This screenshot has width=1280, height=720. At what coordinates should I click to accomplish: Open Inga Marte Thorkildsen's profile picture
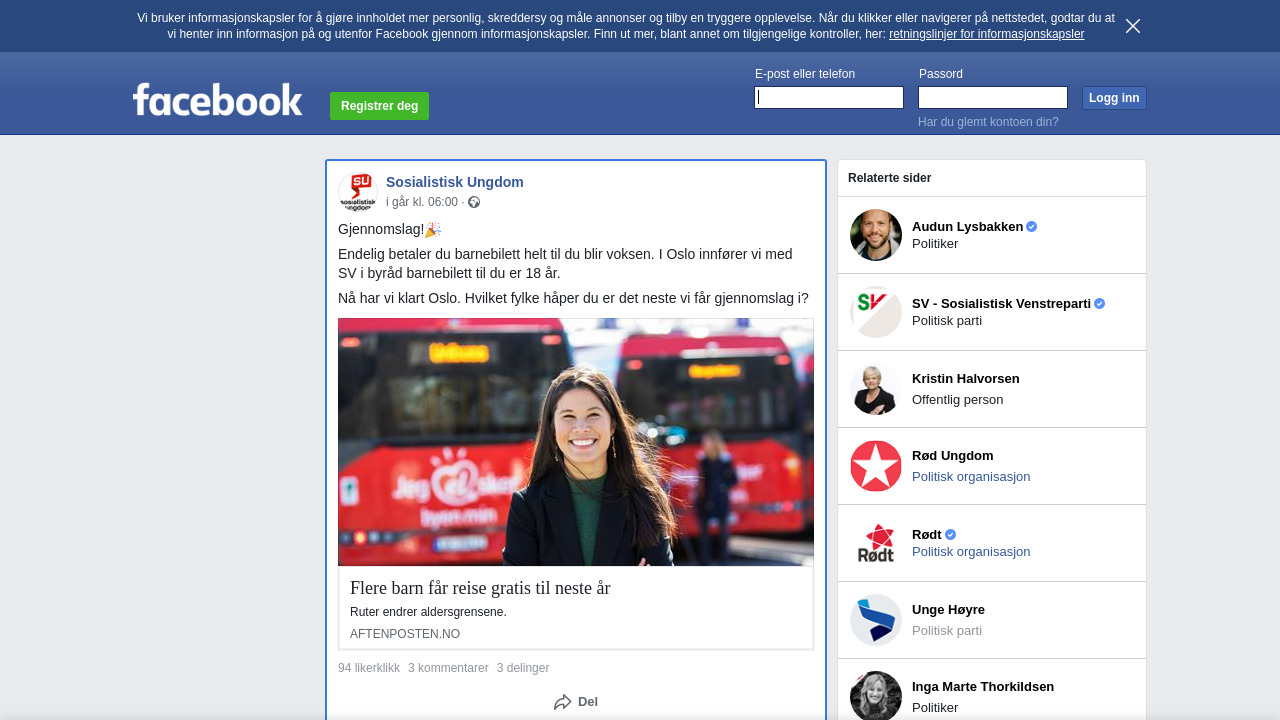click(x=876, y=696)
